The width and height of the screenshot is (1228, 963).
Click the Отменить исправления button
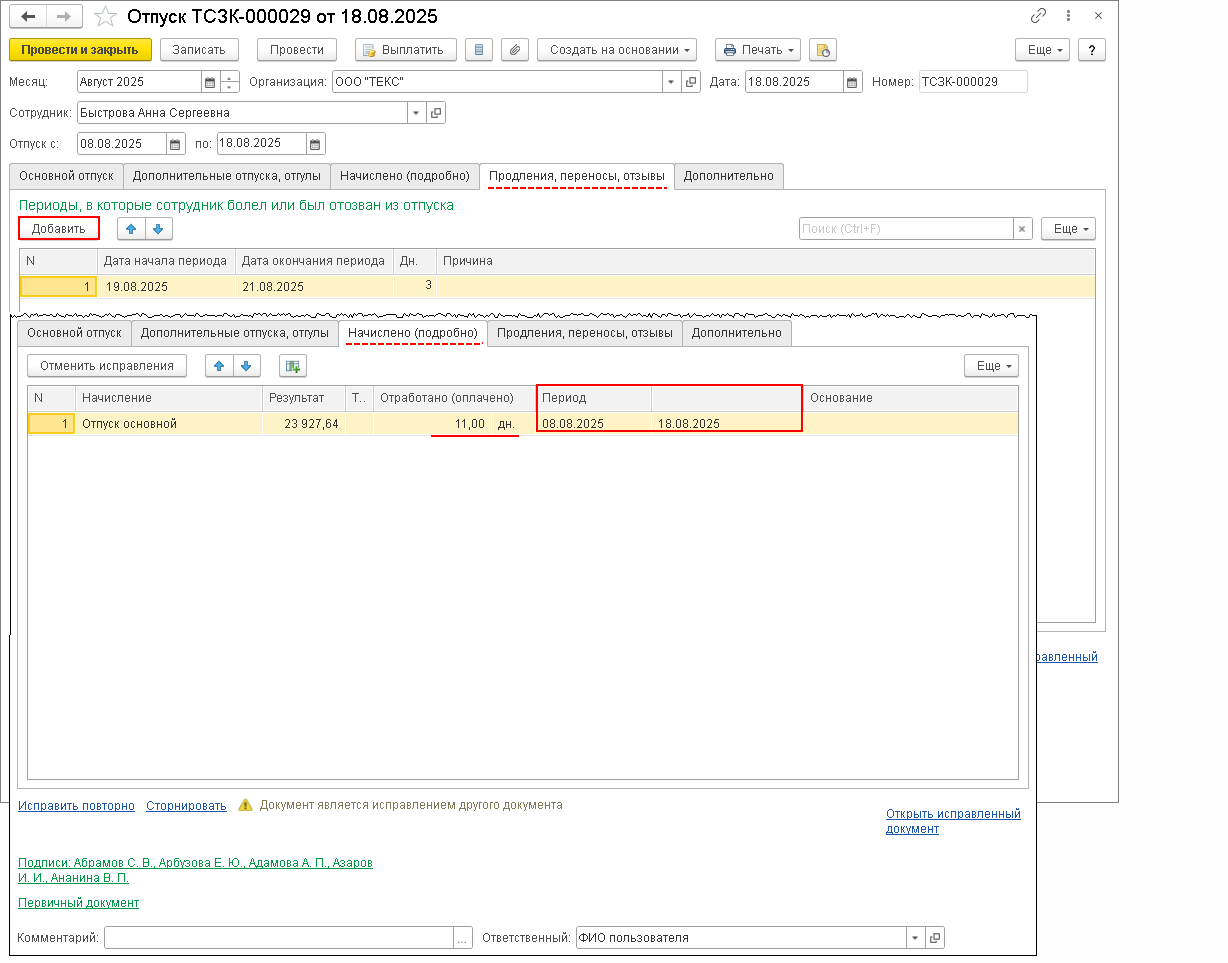tap(107, 366)
